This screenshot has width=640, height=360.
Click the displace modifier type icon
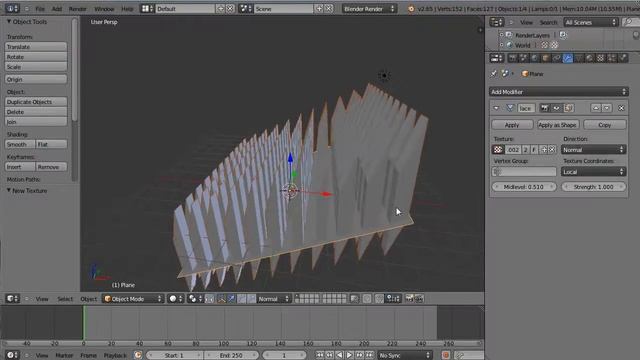tap(510, 108)
